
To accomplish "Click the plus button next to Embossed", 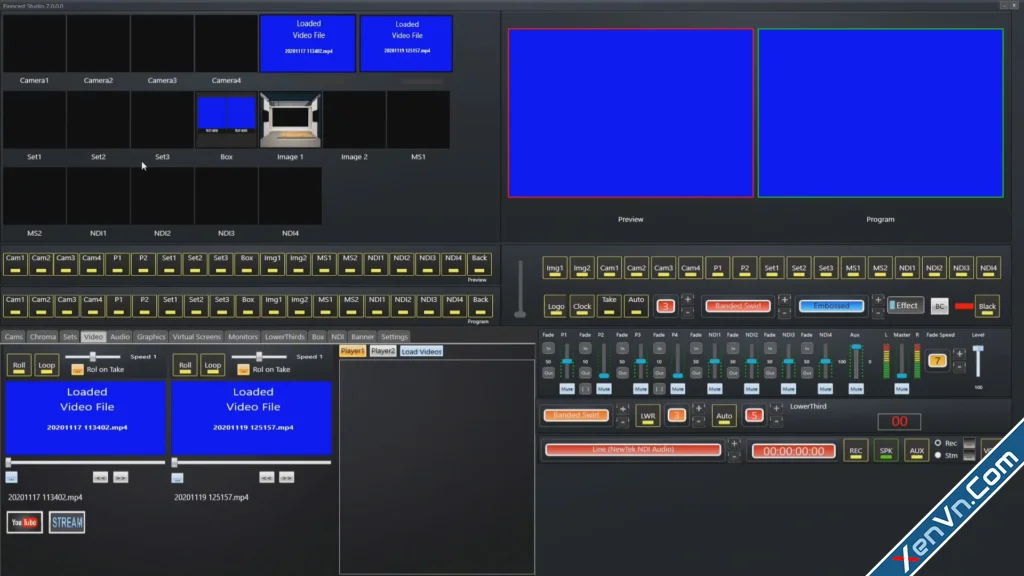I will (x=878, y=300).
